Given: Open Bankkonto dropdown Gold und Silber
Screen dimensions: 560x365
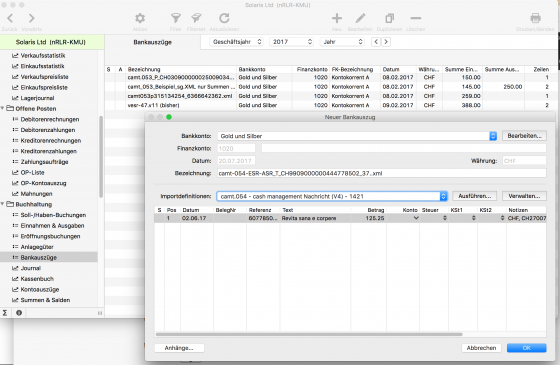Looking at the screenshot, I should [x=357, y=136].
